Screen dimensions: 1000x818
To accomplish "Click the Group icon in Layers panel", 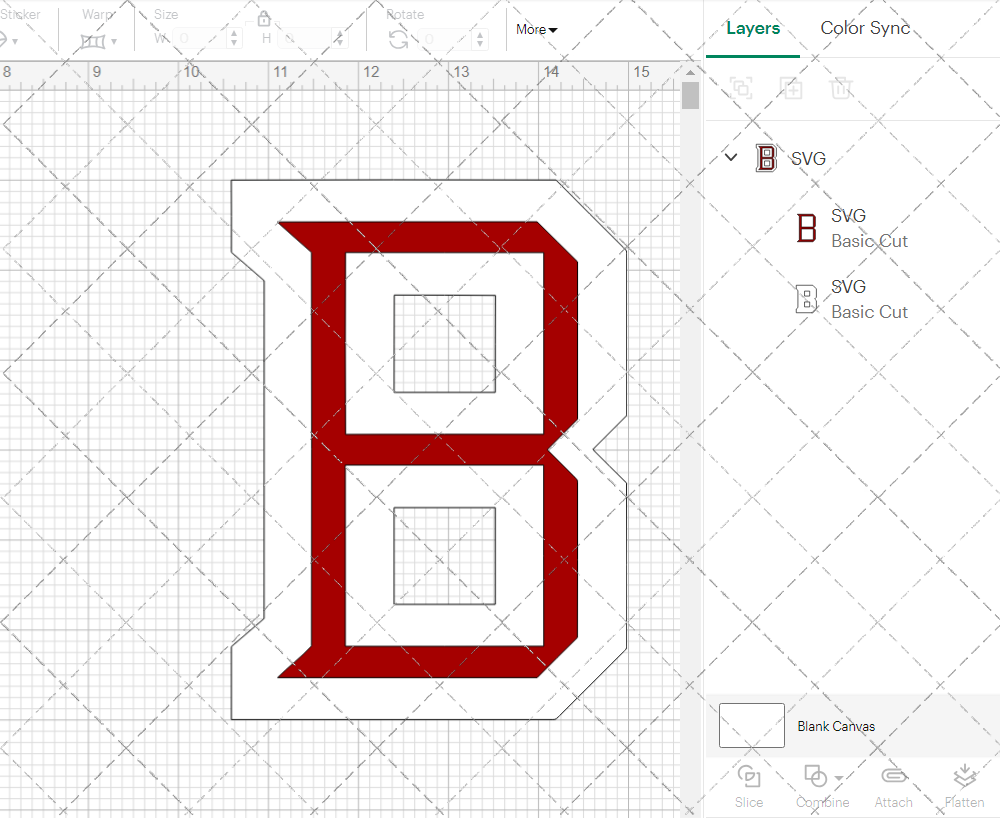I will tap(742, 88).
